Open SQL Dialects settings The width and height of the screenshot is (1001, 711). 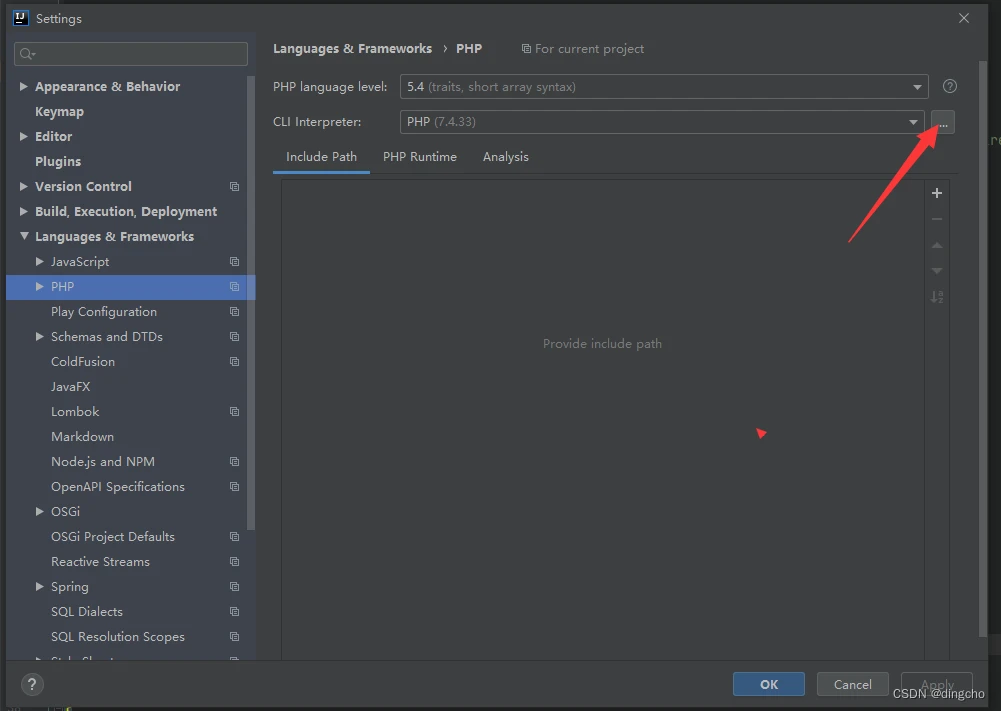87,611
